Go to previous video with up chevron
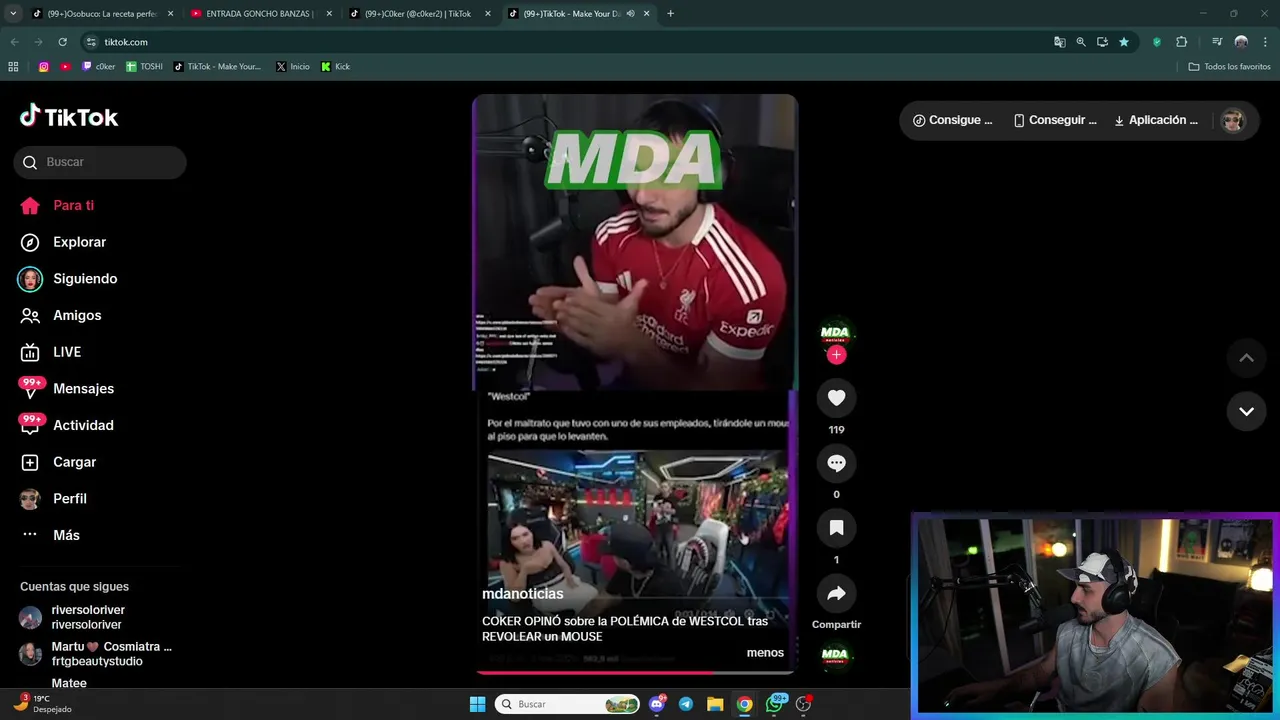Screen dimensions: 1280x720 tap(1246, 358)
